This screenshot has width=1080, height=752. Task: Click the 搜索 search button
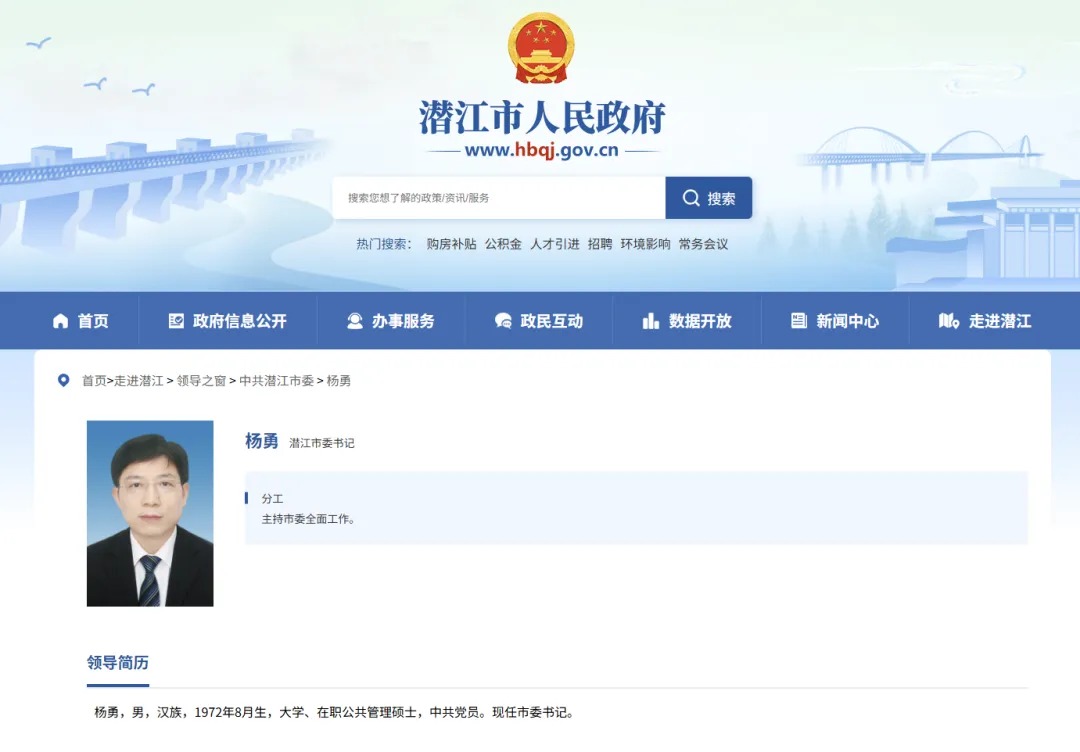[709, 198]
